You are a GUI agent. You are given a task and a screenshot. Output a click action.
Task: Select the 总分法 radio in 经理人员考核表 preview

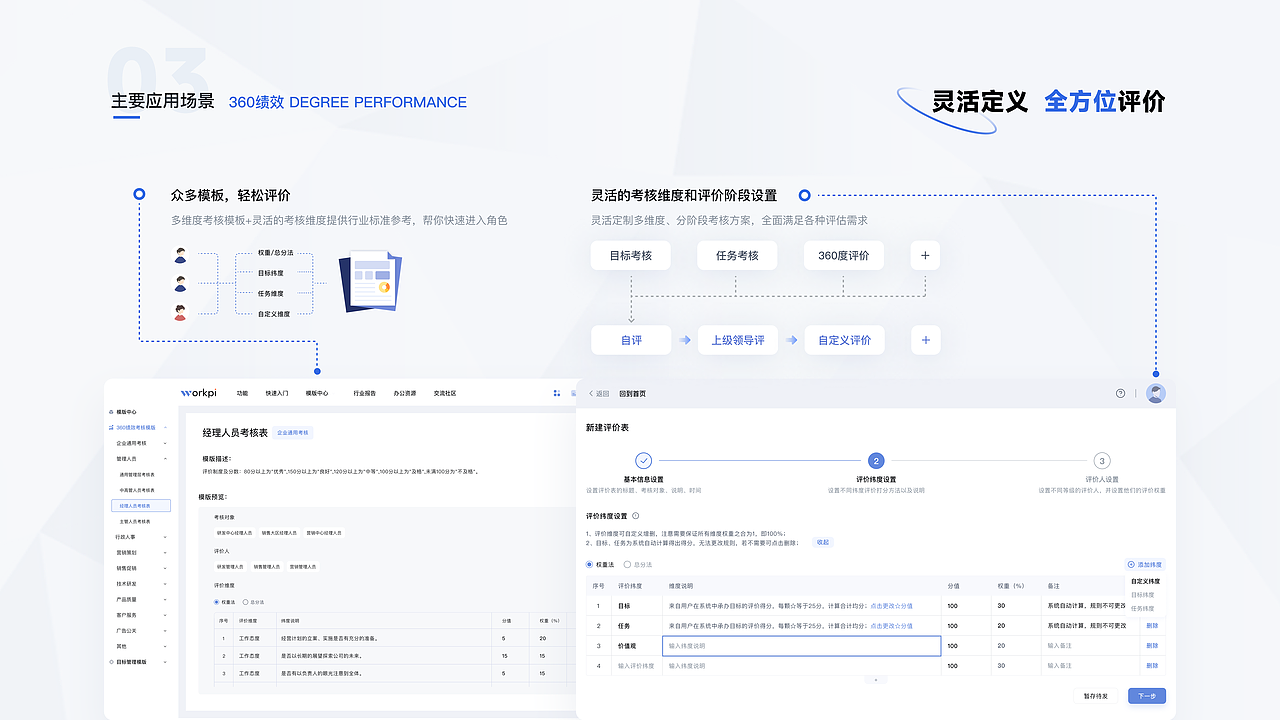tap(246, 602)
